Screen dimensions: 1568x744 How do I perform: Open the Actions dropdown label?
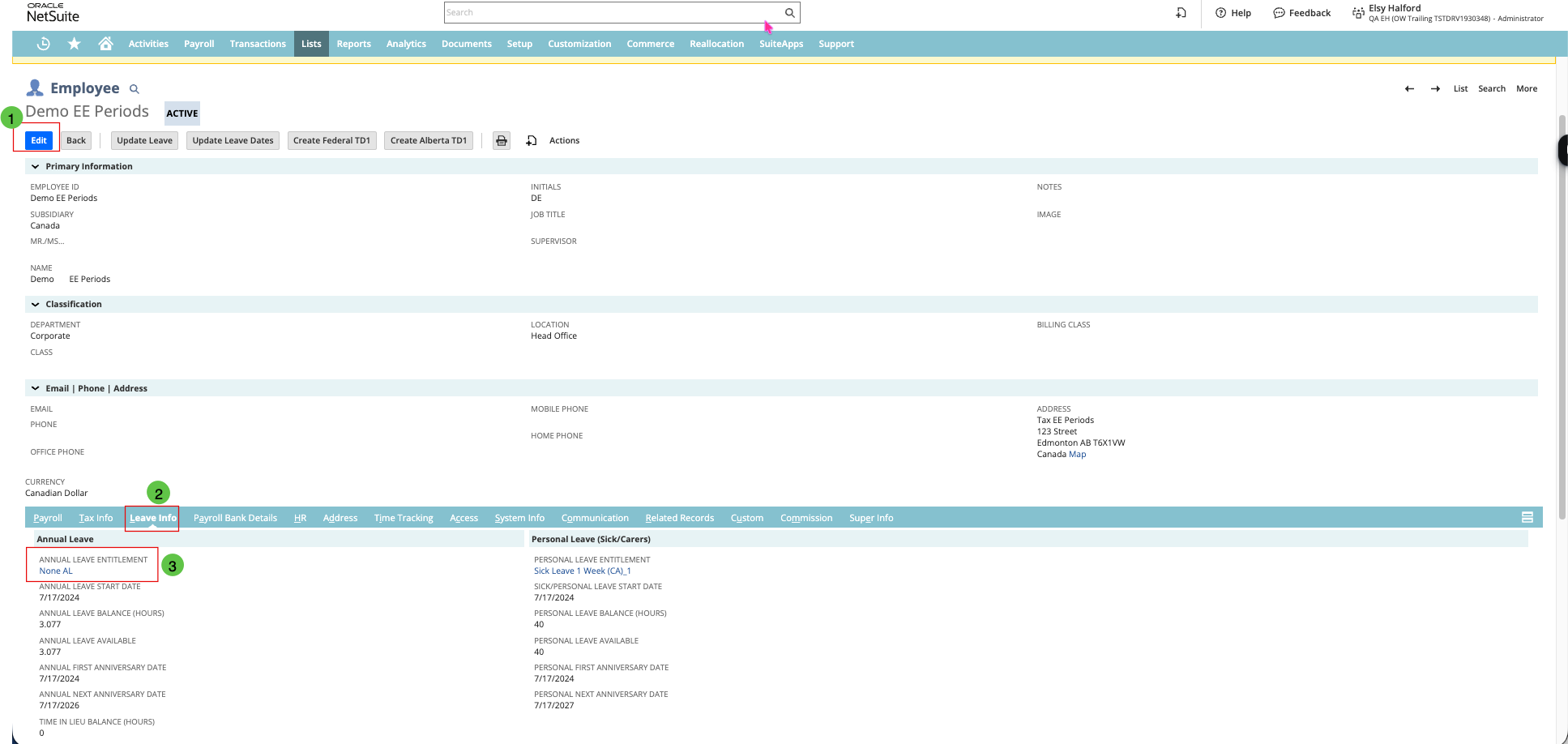click(564, 141)
